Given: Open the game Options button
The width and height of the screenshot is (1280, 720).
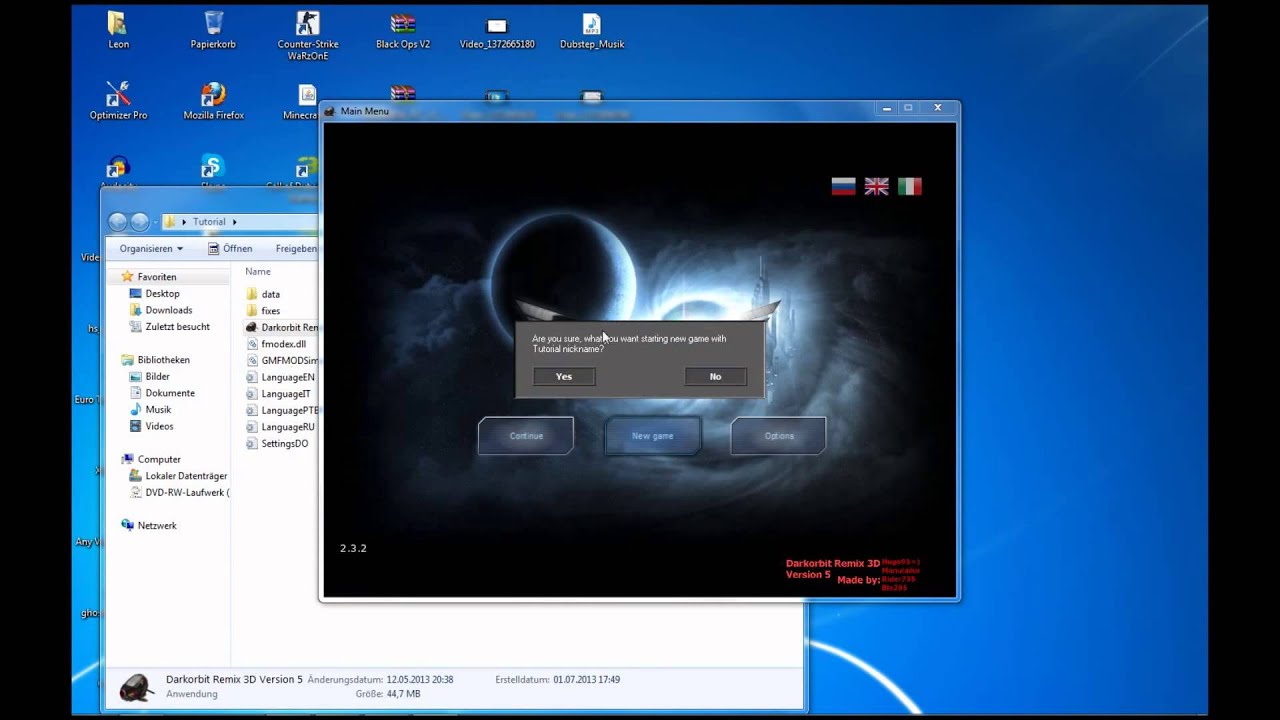Looking at the screenshot, I should tap(779, 436).
